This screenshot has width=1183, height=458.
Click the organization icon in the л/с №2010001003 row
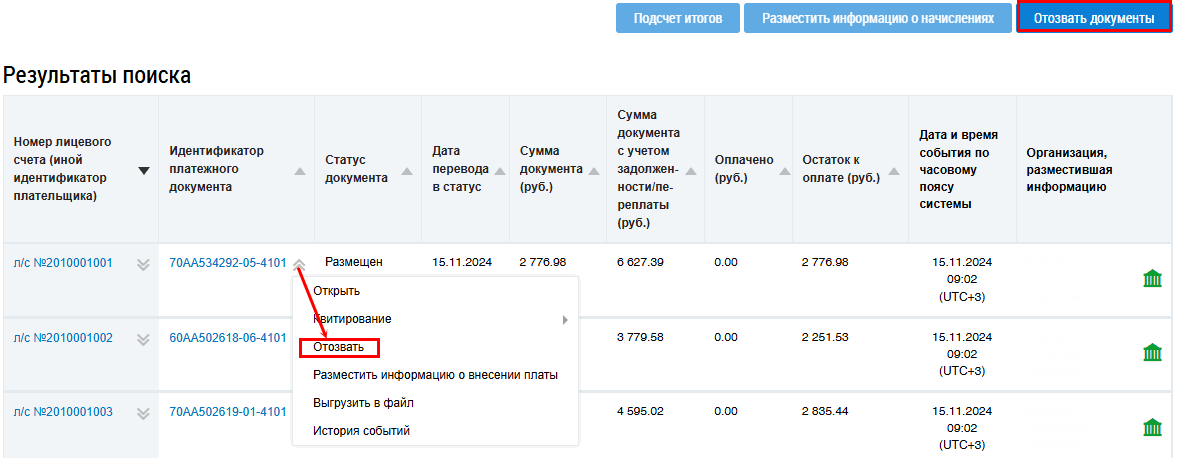click(1152, 428)
